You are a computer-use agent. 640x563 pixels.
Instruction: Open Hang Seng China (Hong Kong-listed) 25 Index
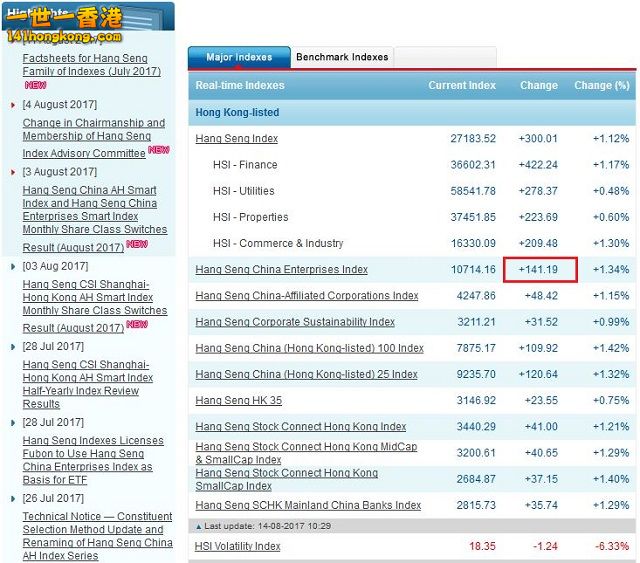(x=306, y=374)
